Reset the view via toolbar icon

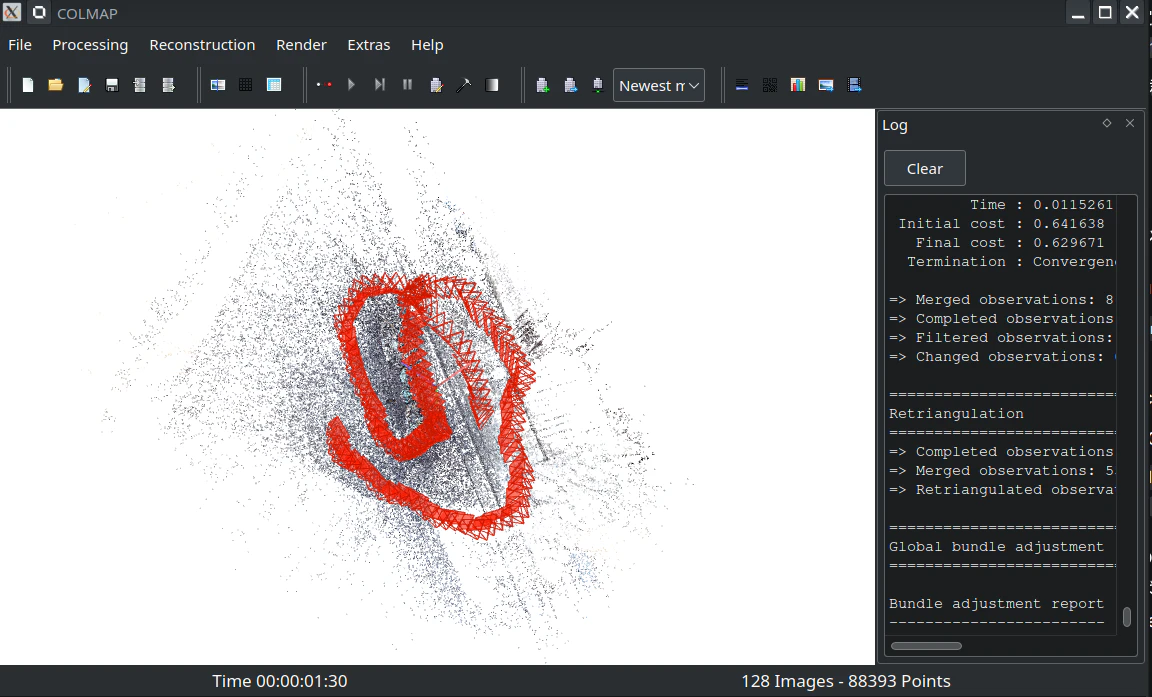pyautogui.click(x=570, y=85)
